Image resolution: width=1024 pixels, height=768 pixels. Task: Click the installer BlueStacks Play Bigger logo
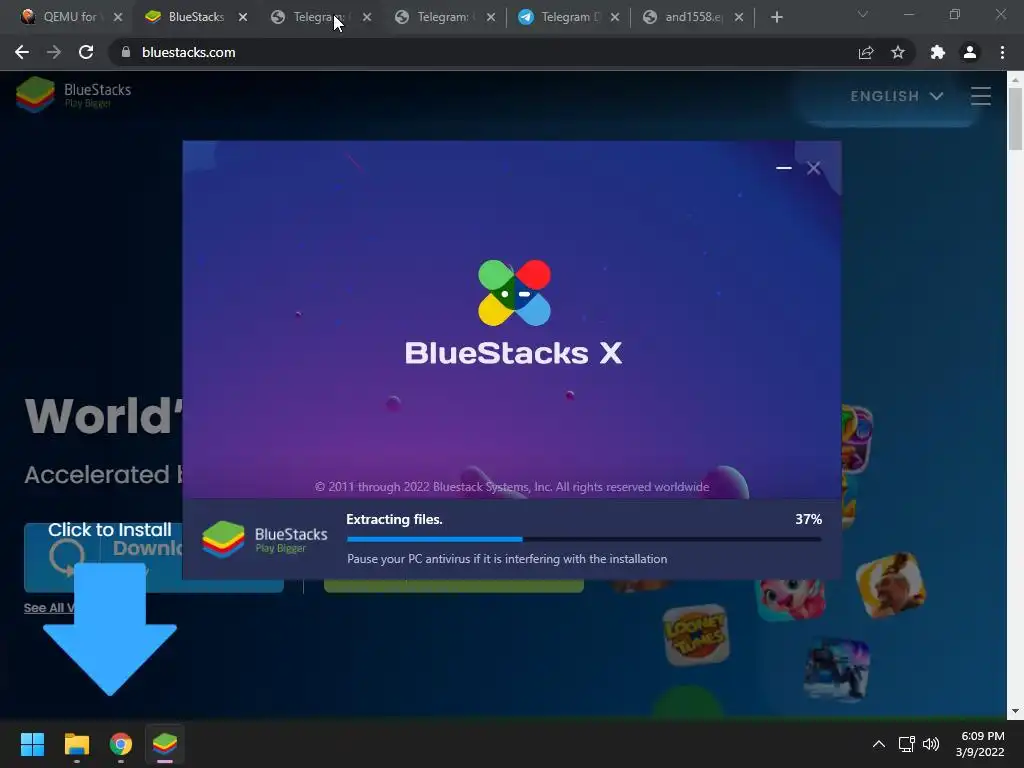point(264,539)
